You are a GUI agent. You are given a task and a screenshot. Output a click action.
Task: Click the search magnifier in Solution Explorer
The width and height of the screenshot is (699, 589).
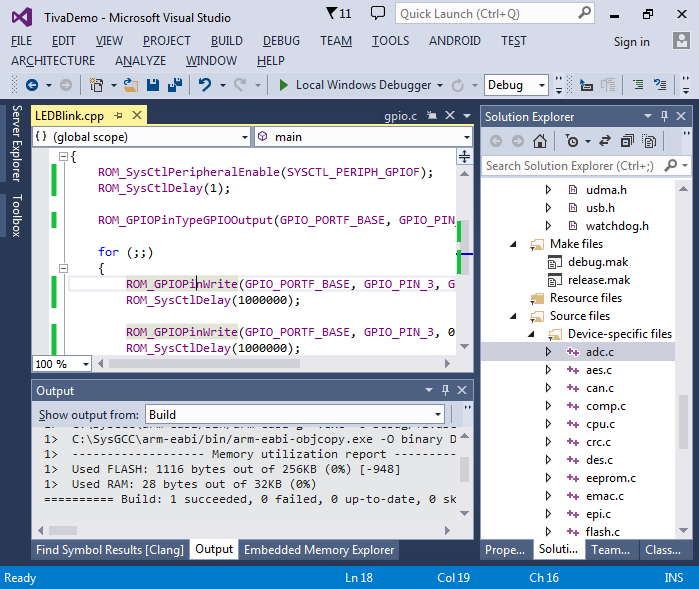click(x=670, y=165)
